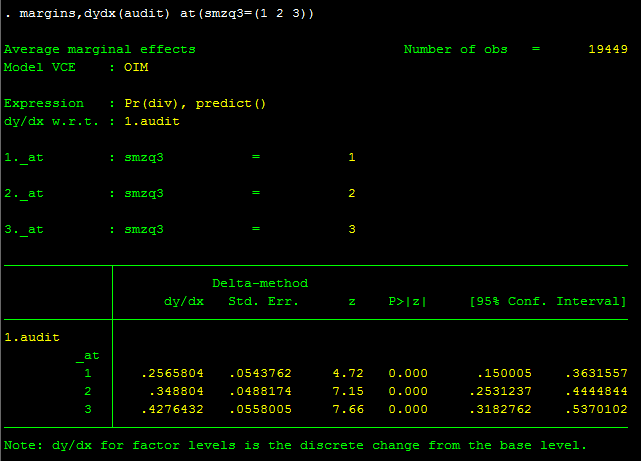
Task: Click smzq3 value 2 in 2._at row
Action: [x=352, y=193]
